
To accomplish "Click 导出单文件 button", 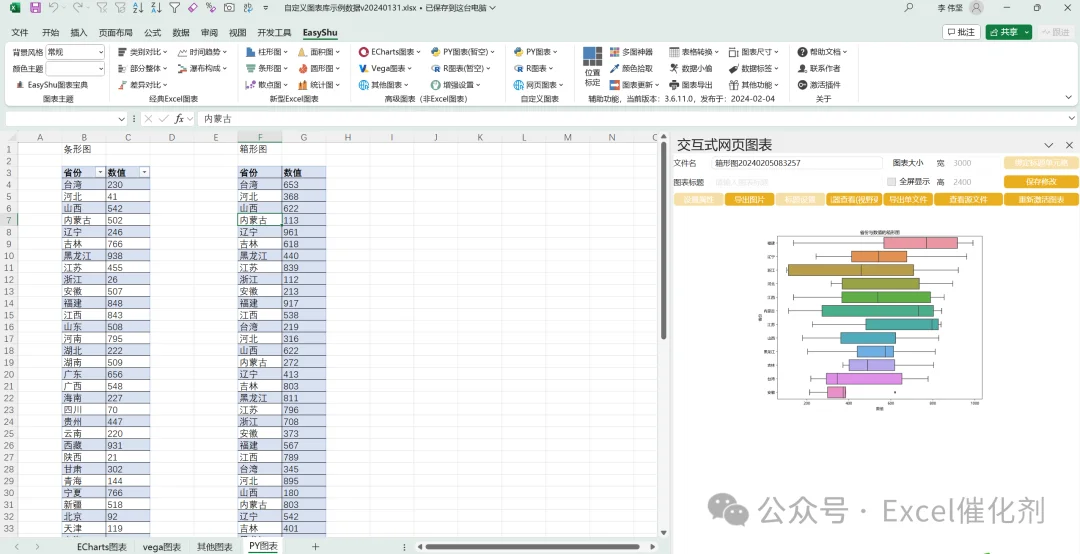I will [907, 200].
